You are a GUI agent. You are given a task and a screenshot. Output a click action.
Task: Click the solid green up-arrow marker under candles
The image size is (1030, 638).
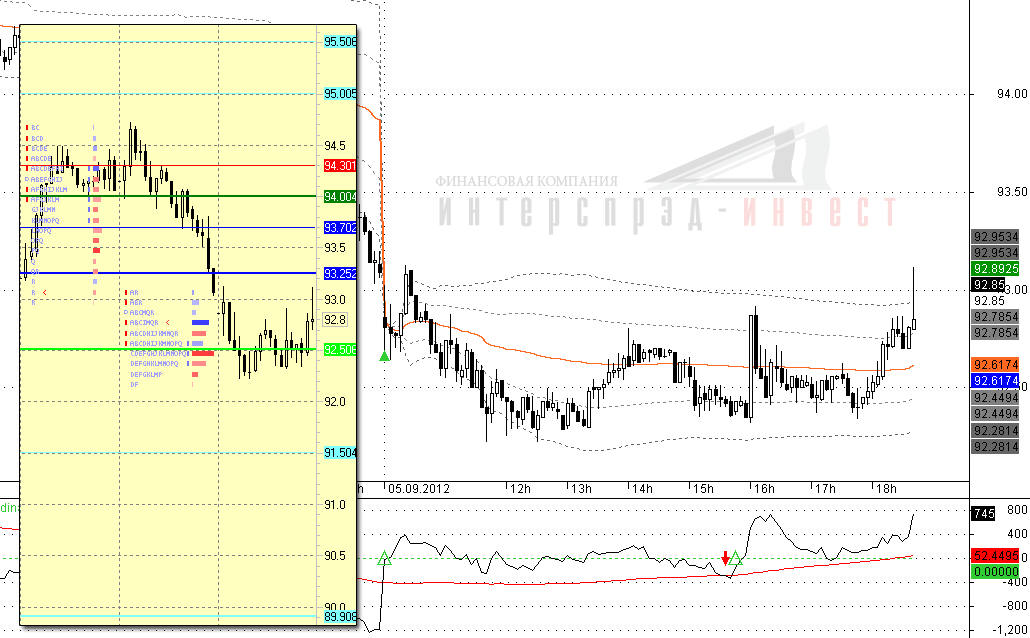(384, 355)
